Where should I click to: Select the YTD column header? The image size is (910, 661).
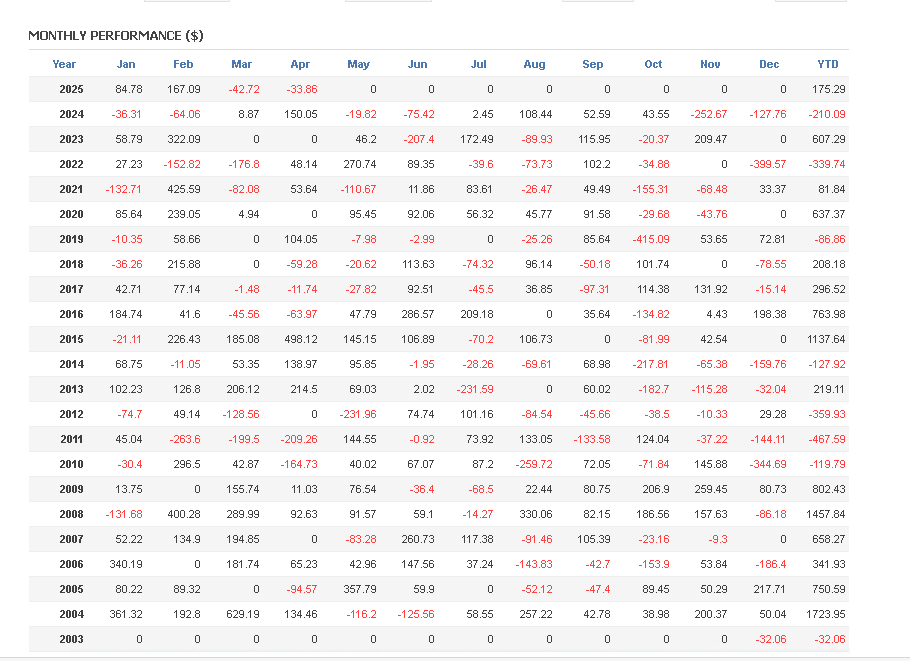click(x=828, y=64)
